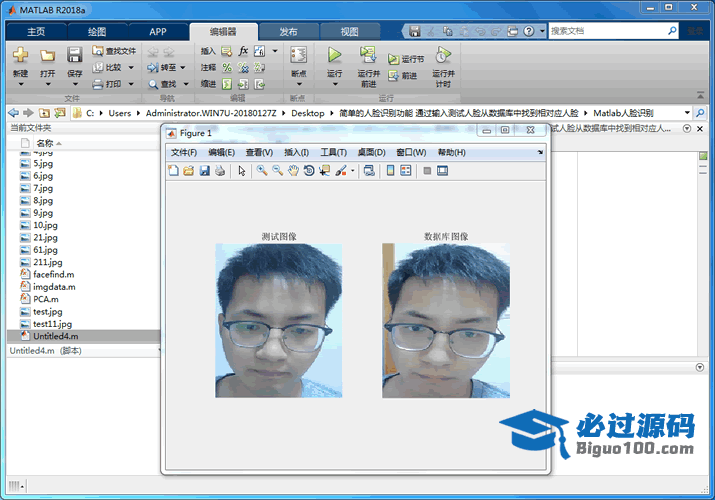Open a file with the 打开 icon
The height and width of the screenshot is (500, 715).
(x=47, y=55)
